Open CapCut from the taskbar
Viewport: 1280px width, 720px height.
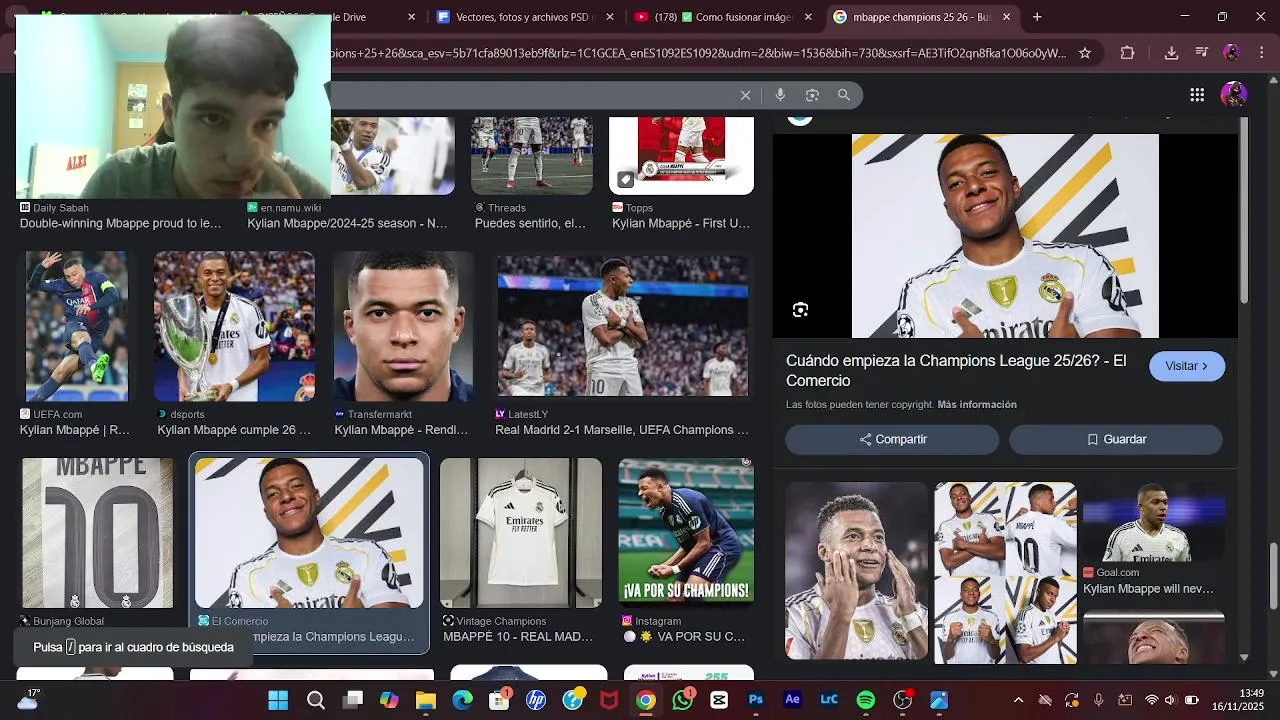pos(719,700)
